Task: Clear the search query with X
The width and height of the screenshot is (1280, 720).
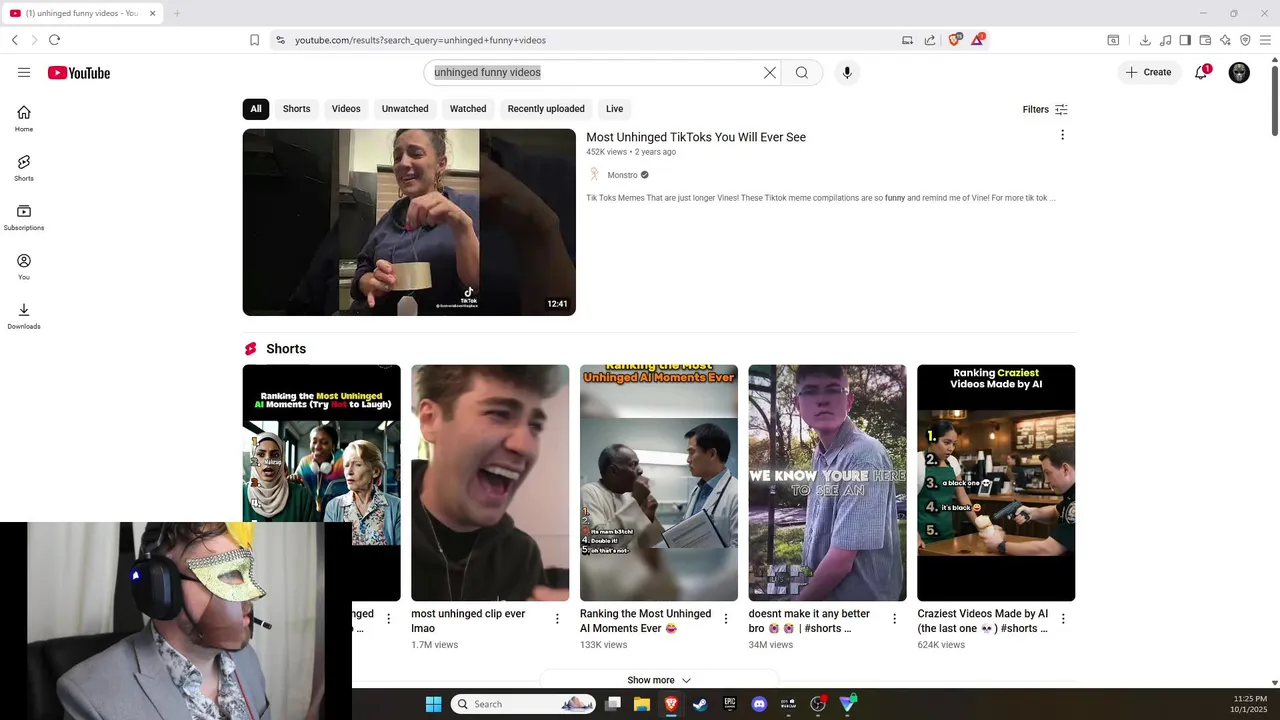Action: (770, 72)
